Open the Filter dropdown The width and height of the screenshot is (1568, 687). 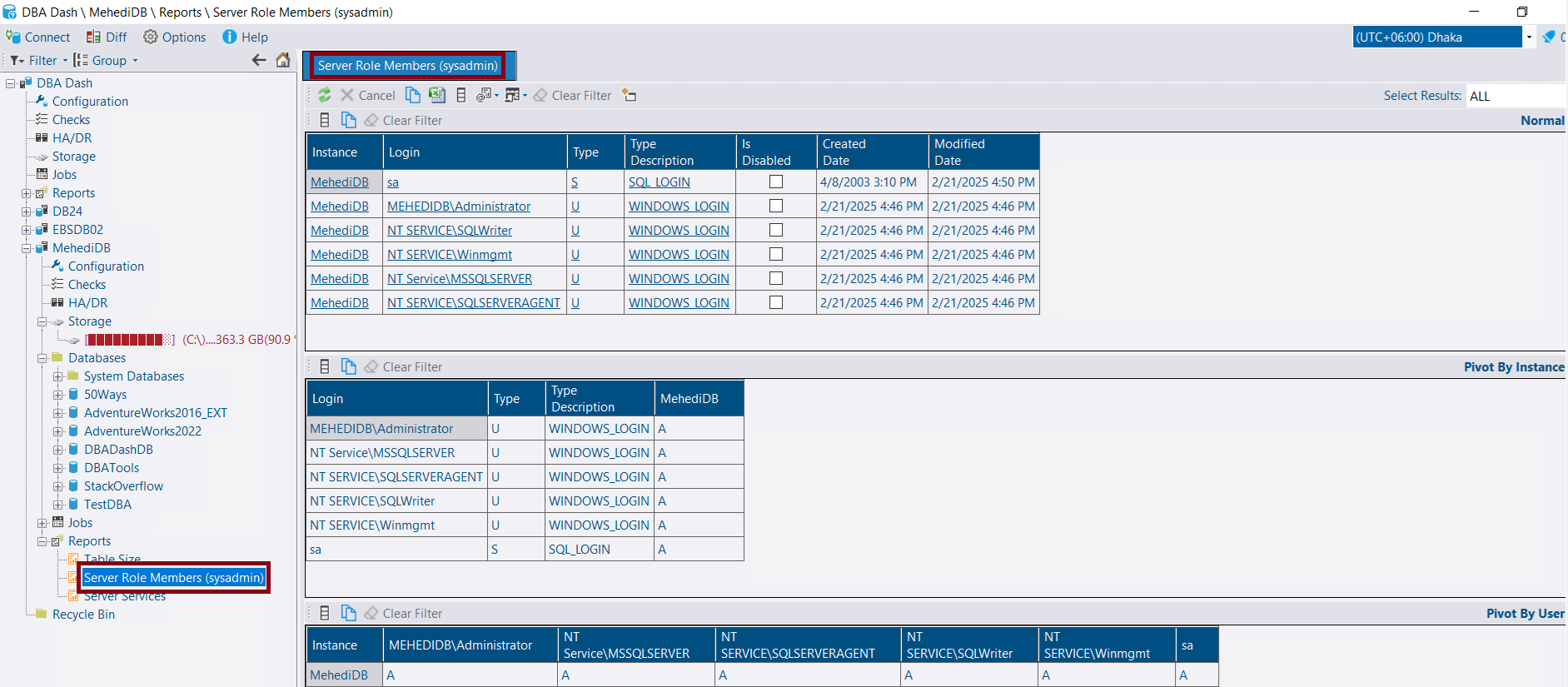pos(38,60)
